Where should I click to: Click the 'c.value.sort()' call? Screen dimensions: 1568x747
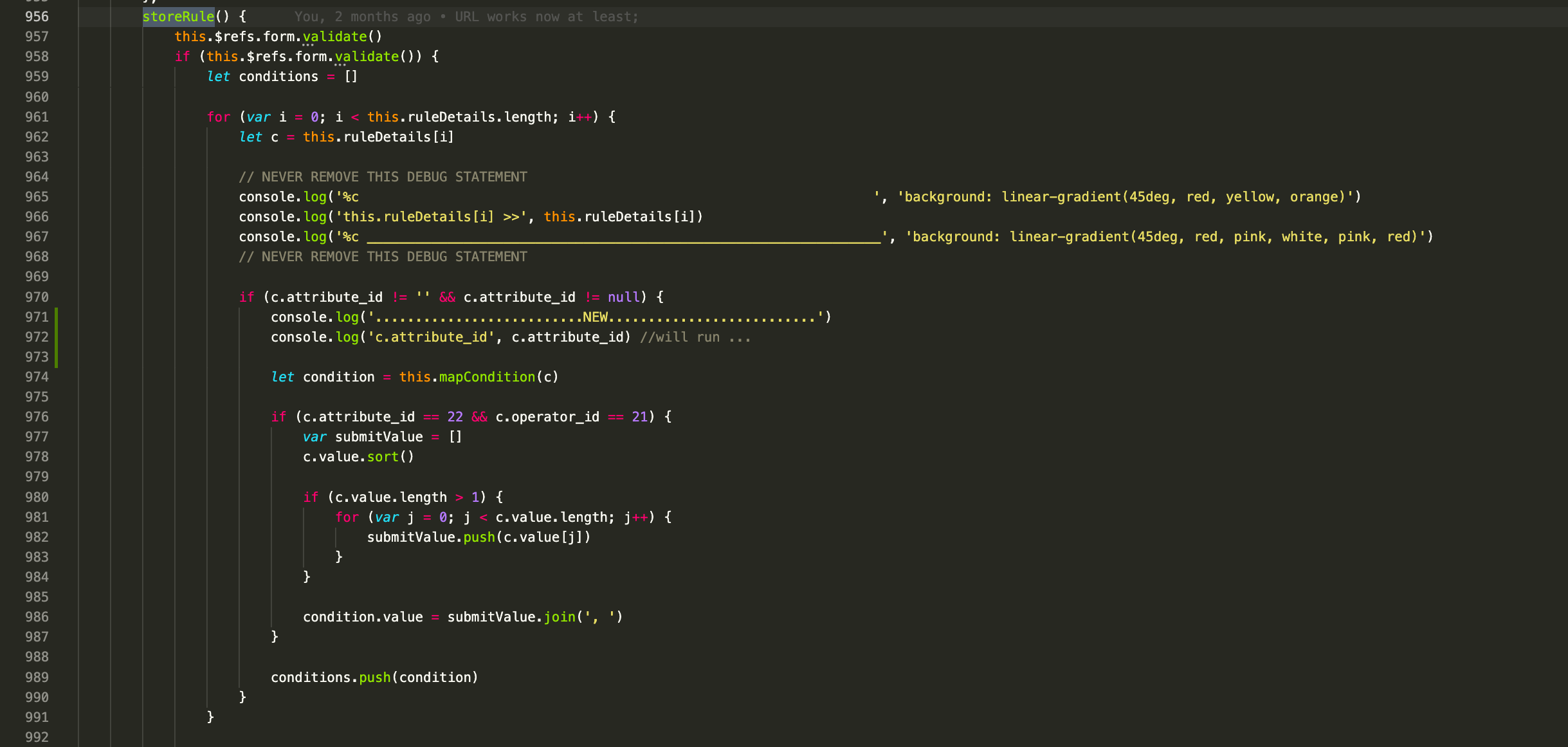coord(358,457)
